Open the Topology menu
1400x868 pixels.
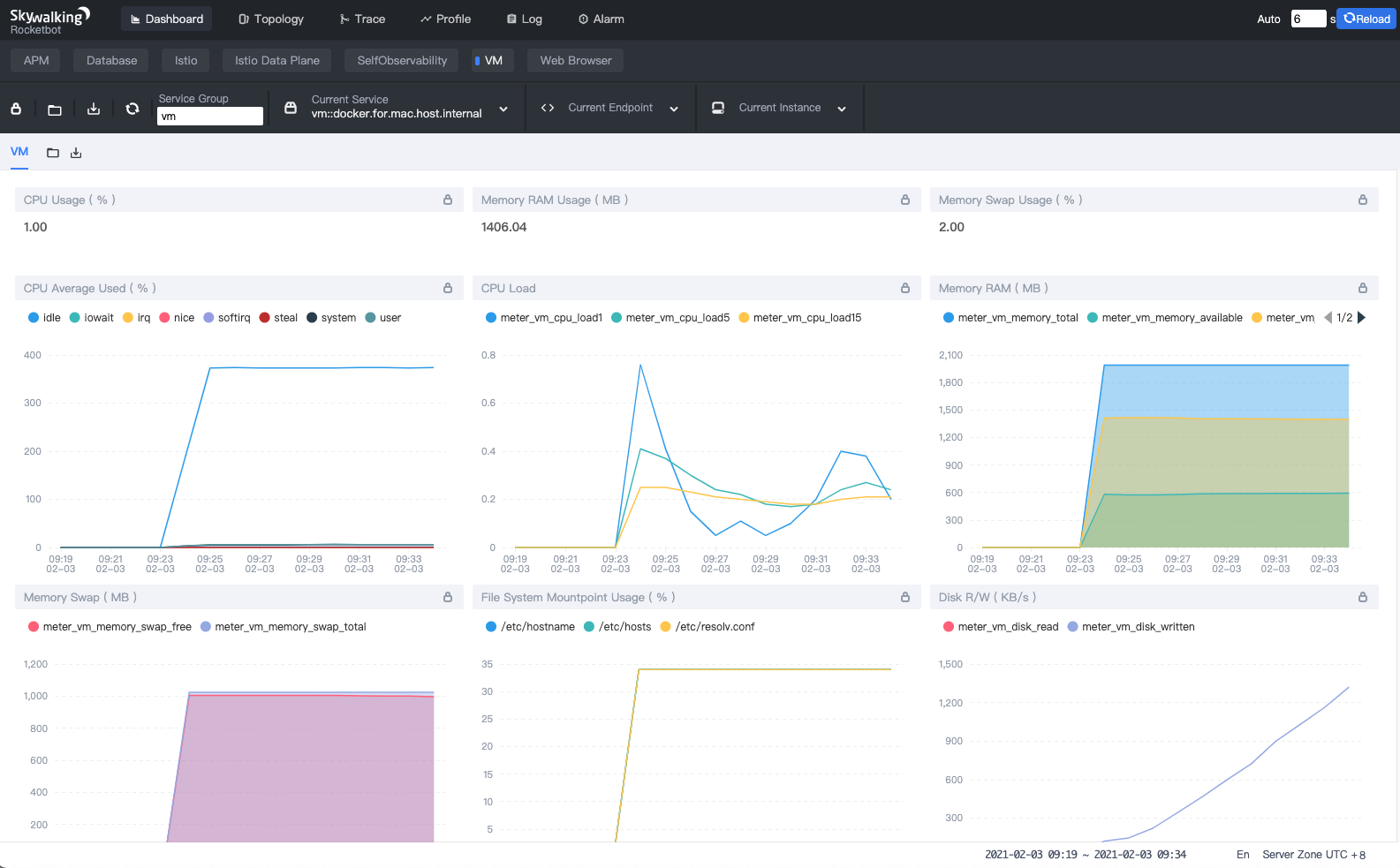(x=271, y=19)
